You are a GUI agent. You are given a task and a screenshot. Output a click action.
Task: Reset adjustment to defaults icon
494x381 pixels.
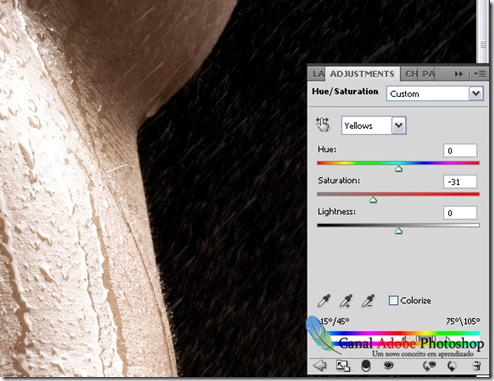pos(452,366)
